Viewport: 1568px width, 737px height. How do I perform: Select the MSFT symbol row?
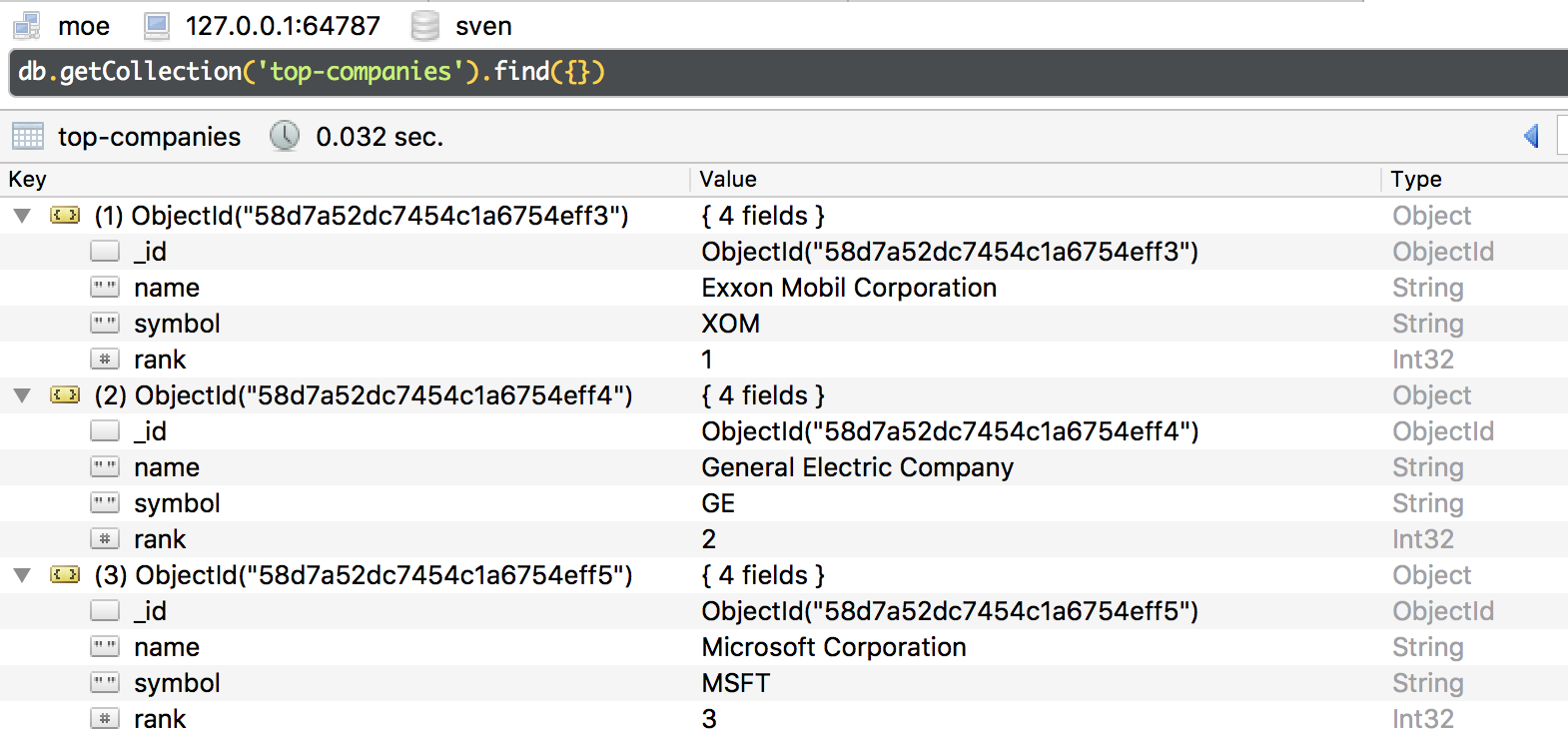coord(735,683)
